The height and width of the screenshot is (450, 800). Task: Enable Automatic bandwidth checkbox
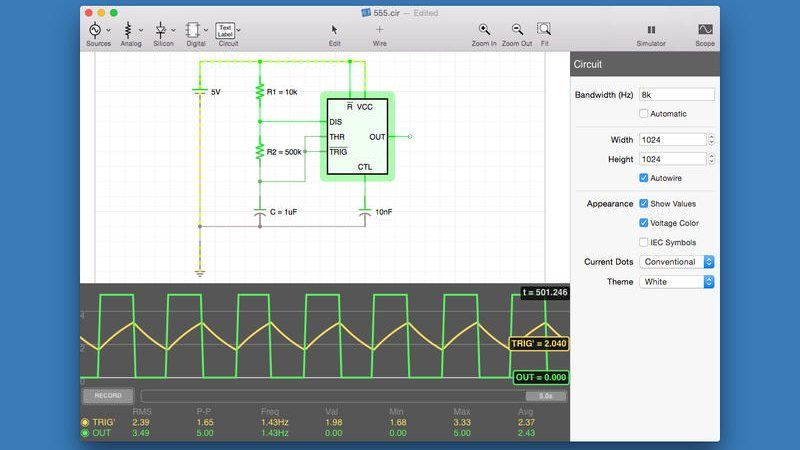pos(644,113)
